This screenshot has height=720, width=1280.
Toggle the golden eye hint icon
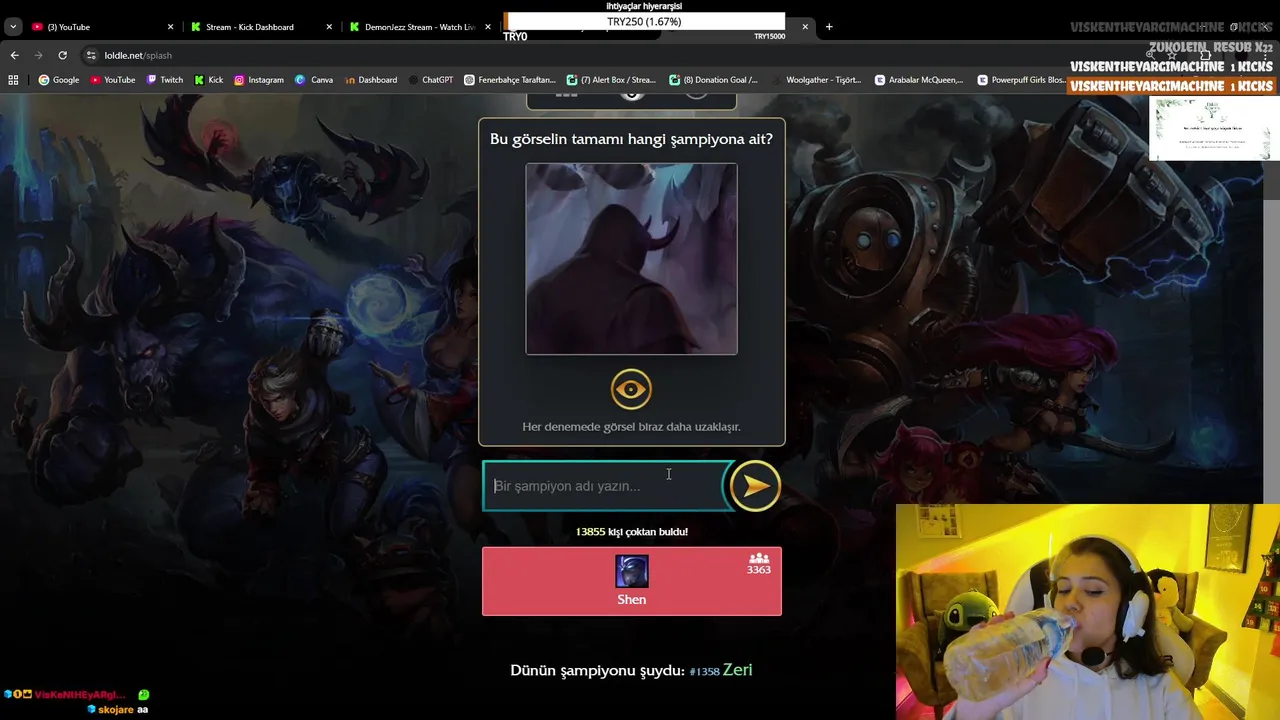pyautogui.click(x=631, y=389)
